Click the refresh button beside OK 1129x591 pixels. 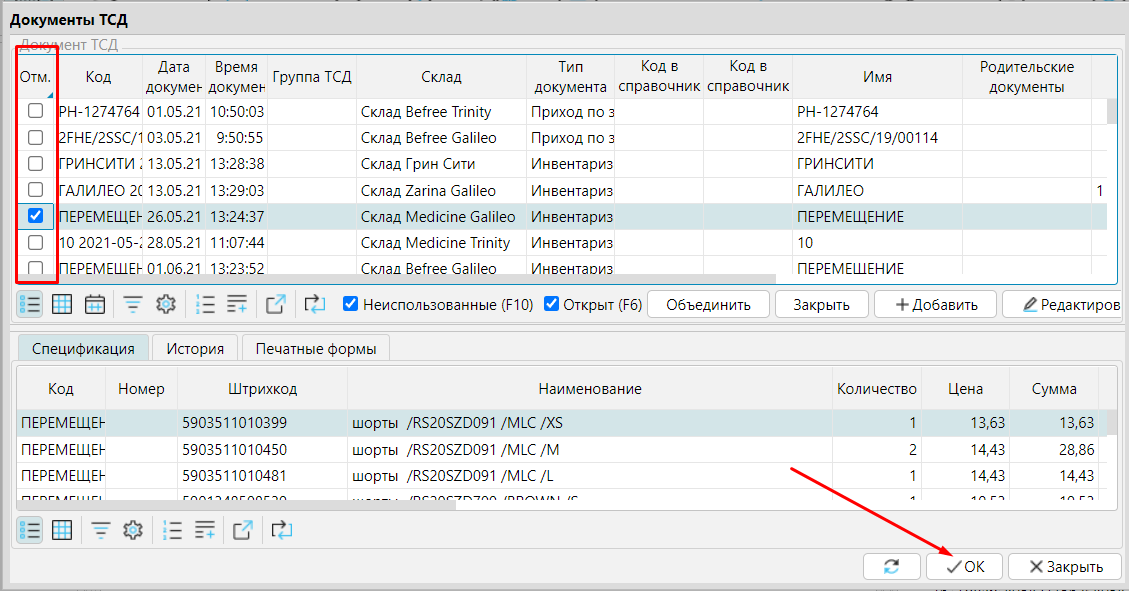tap(891, 567)
